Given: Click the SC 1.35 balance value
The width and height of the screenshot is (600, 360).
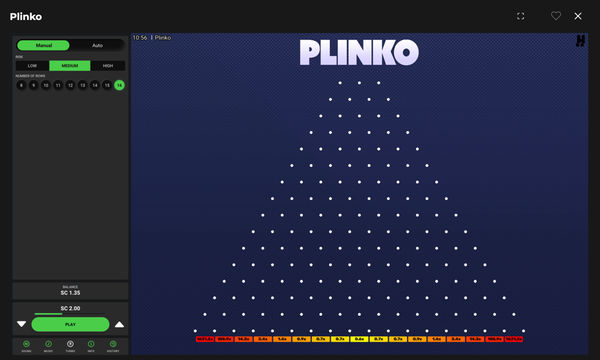Looking at the screenshot, I should tap(70, 293).
